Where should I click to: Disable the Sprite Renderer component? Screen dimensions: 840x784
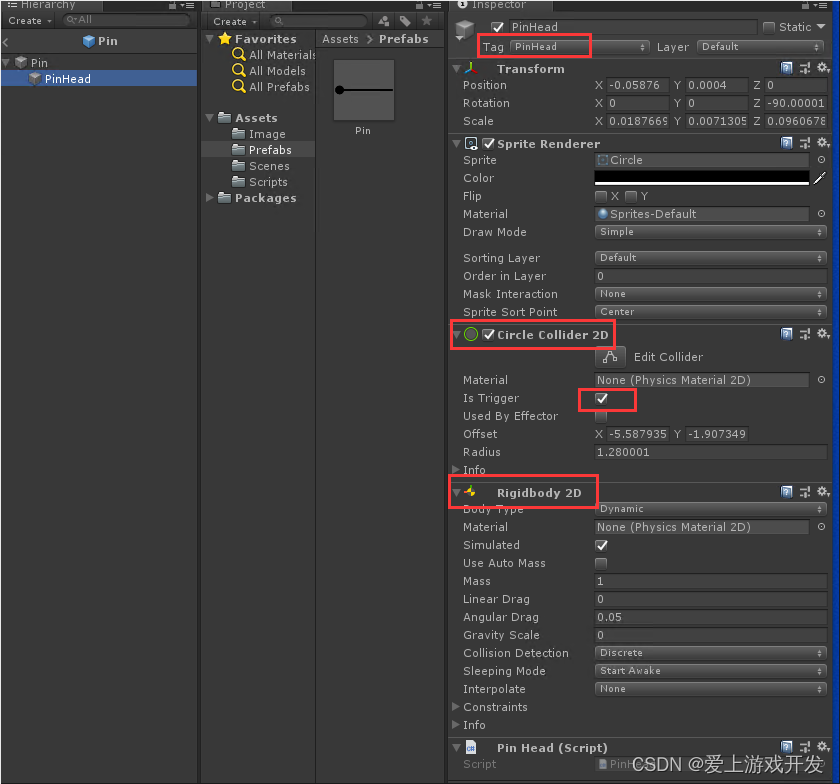pos(488,144)
